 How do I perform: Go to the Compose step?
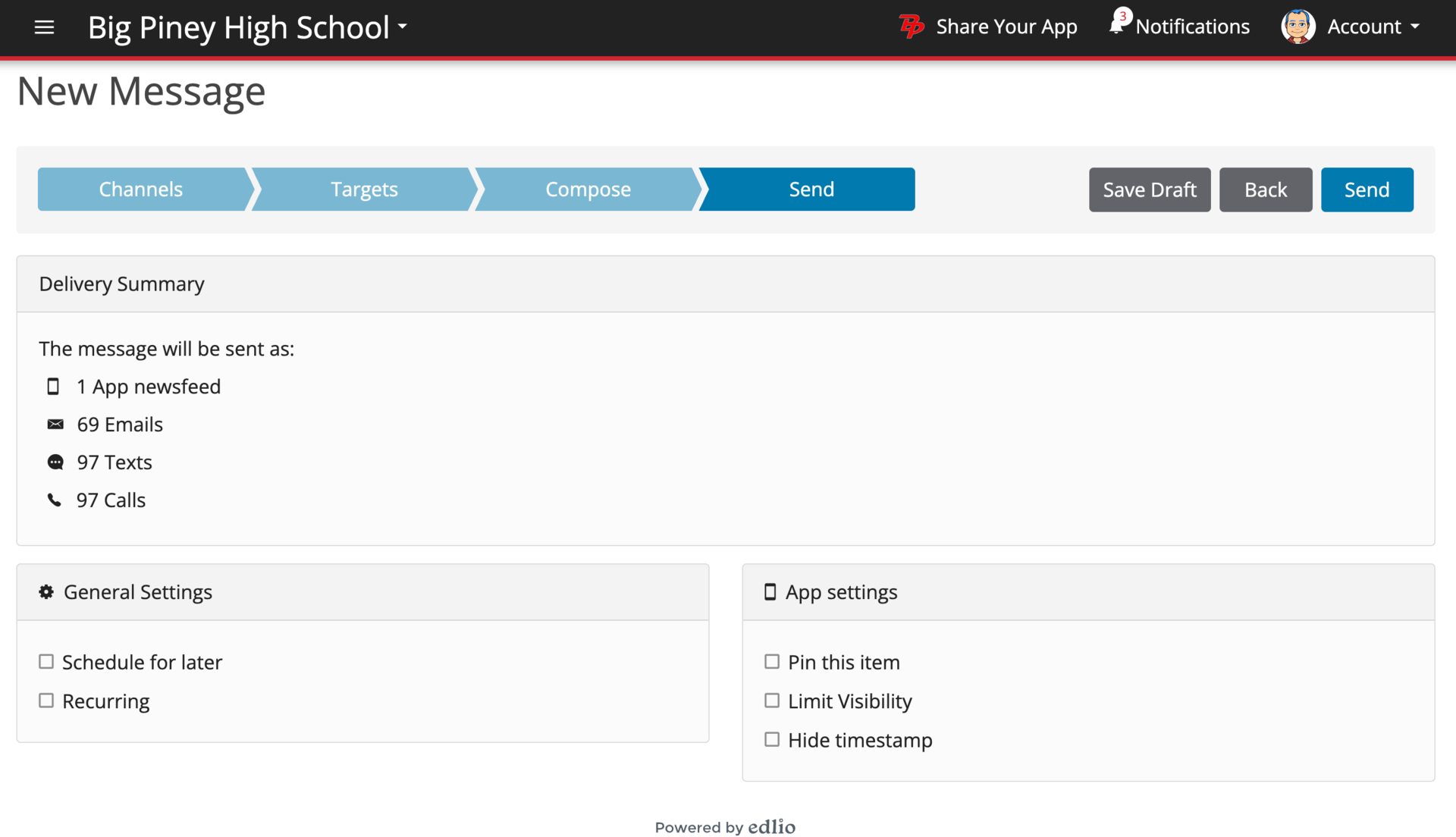[588, 190]
